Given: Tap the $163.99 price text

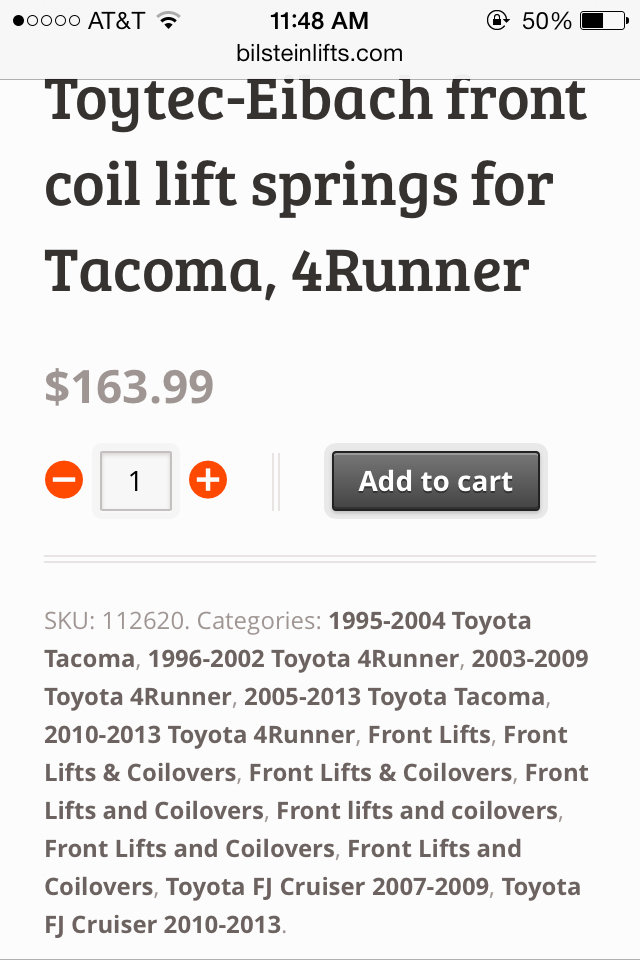Looking at the screenshot, I should point(129,386).
